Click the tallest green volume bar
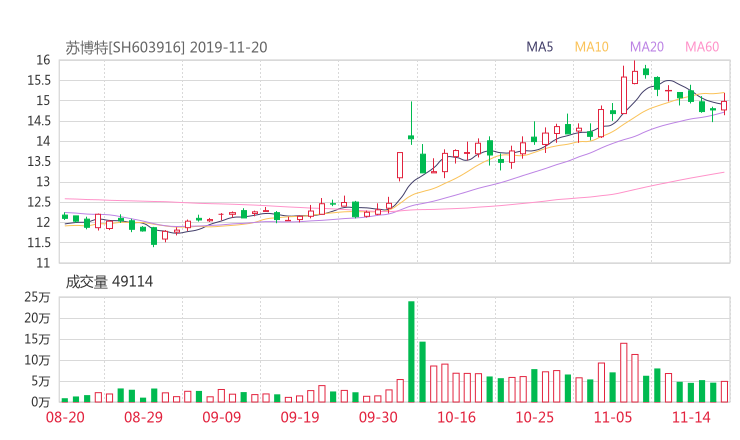Screen dimensions: 740x440 pos(411,352)
